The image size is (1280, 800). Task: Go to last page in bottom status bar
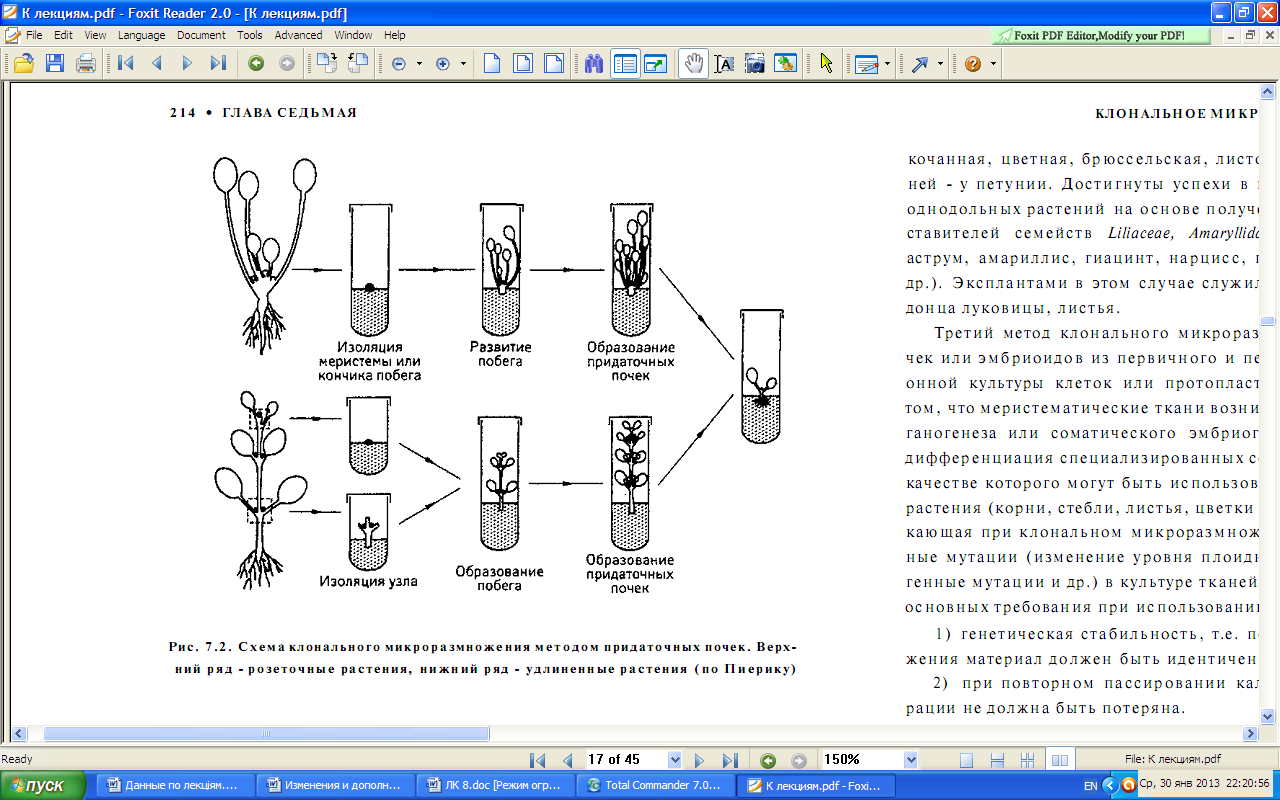click(x=729, y=760)
